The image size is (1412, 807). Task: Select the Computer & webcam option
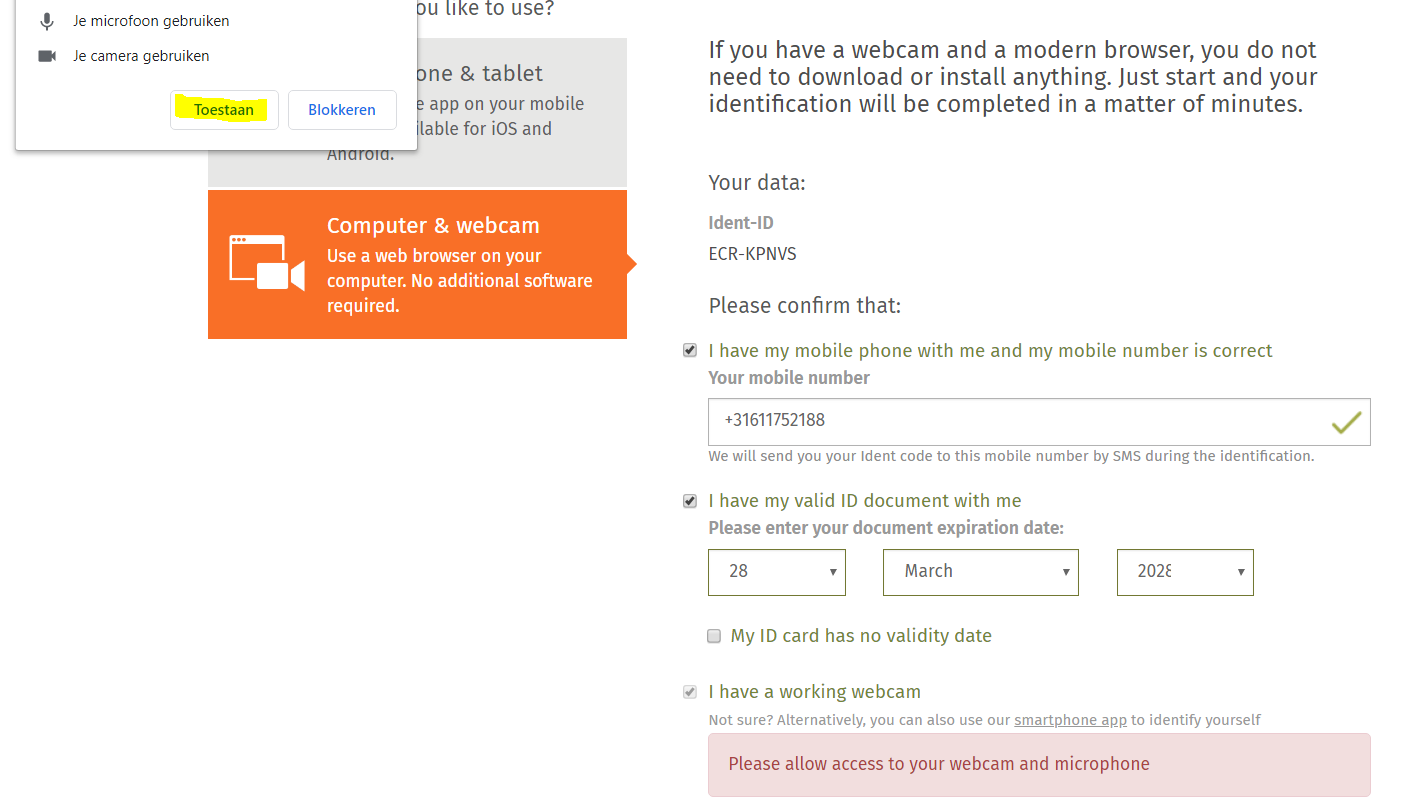417,264
